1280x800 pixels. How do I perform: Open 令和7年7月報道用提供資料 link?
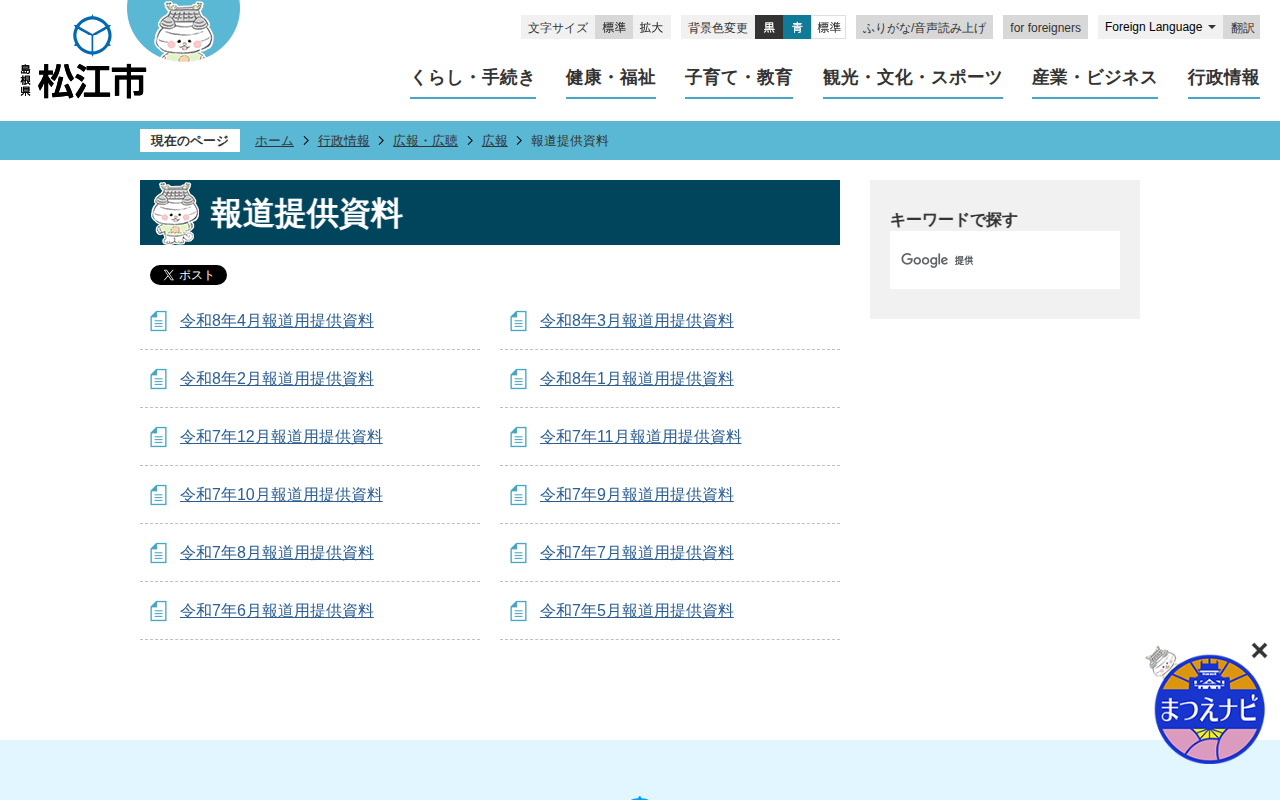[x=637, y=553]
